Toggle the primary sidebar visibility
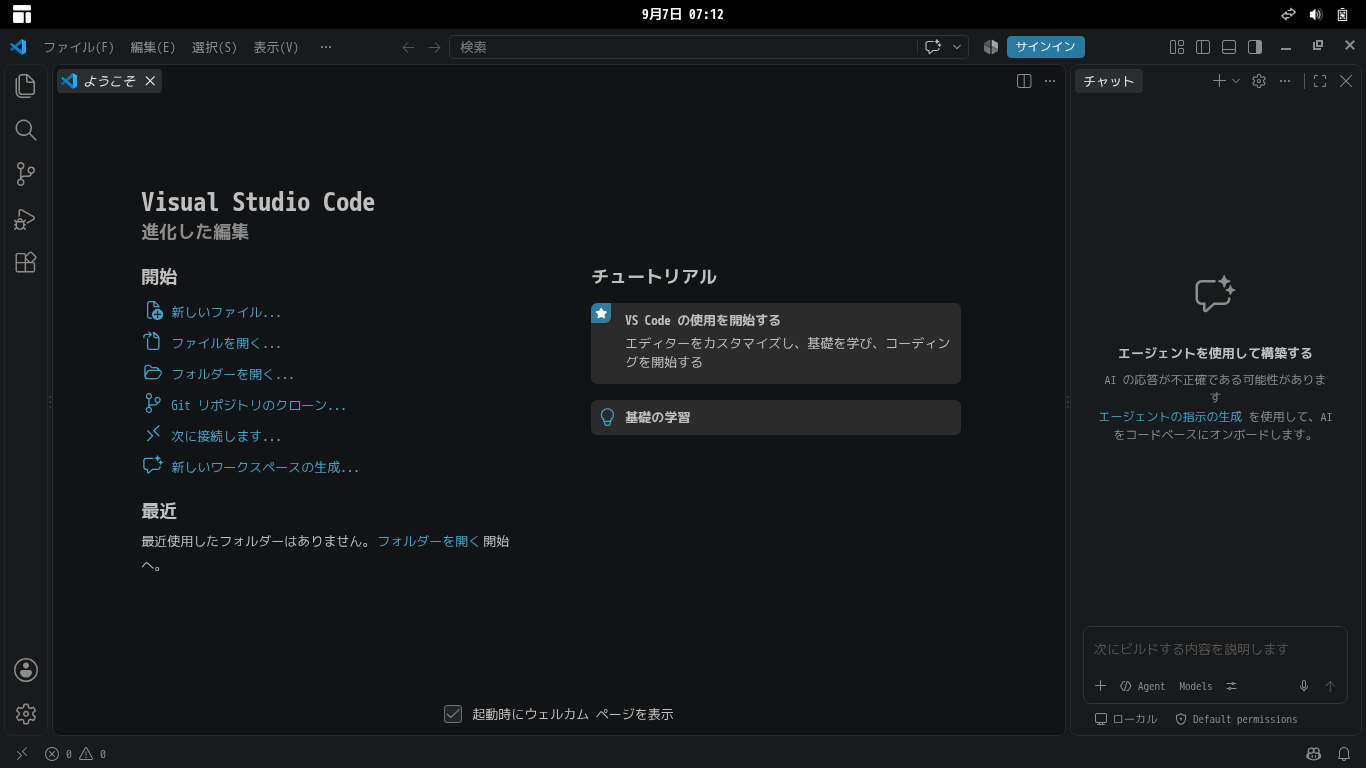The image size is (1366, 768). pos(1203,47)
